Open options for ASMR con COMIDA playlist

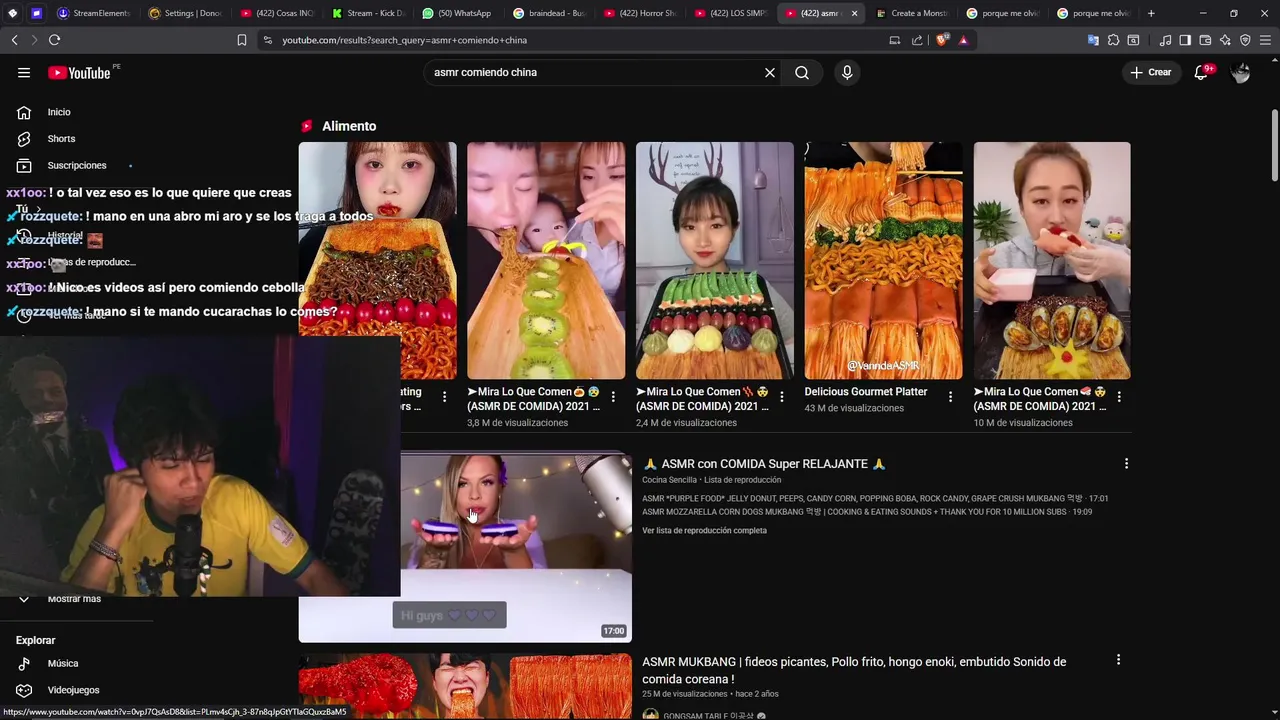[x=1126, y=464]
